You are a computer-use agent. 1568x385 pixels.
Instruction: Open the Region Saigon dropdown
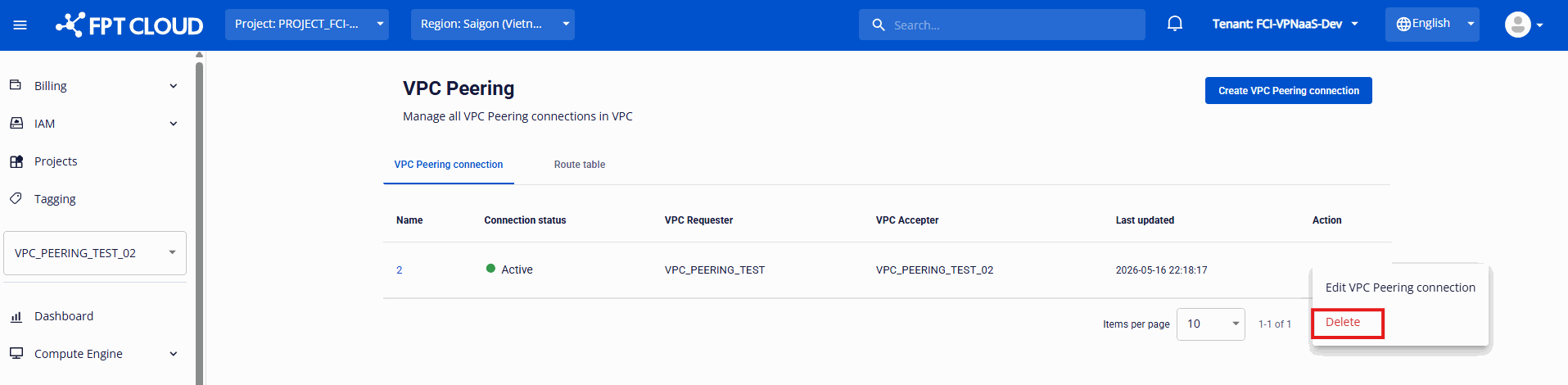[493, 25]
